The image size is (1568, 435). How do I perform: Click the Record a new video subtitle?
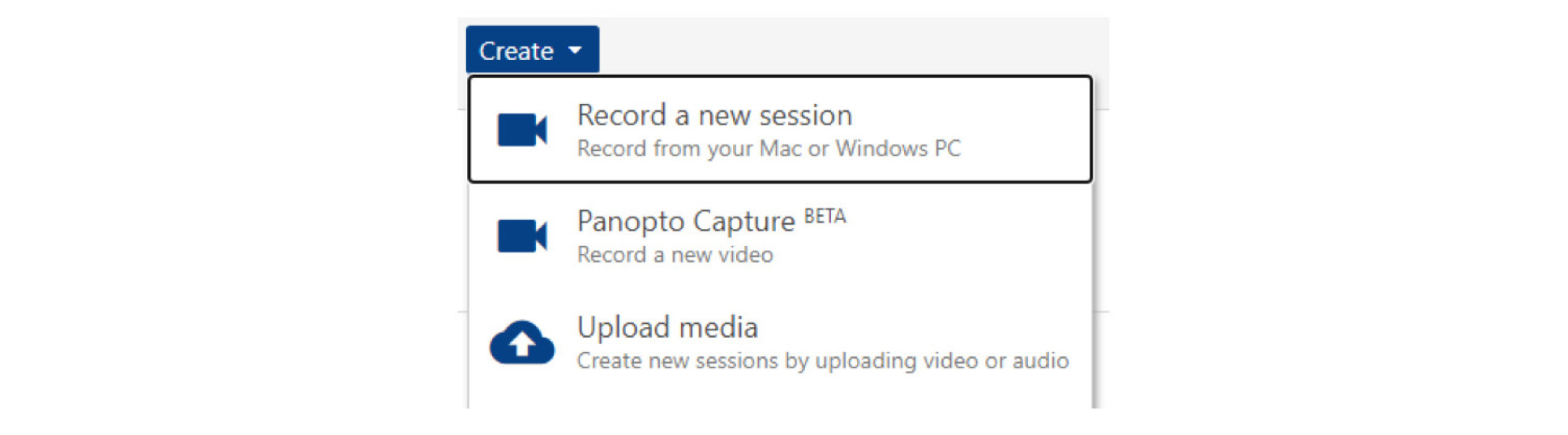click(675, 255)
